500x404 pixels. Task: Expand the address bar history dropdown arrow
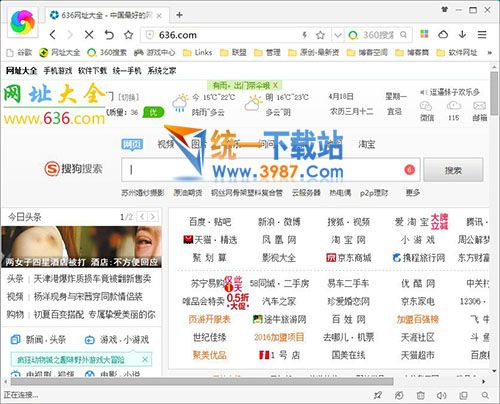point(338,35)
